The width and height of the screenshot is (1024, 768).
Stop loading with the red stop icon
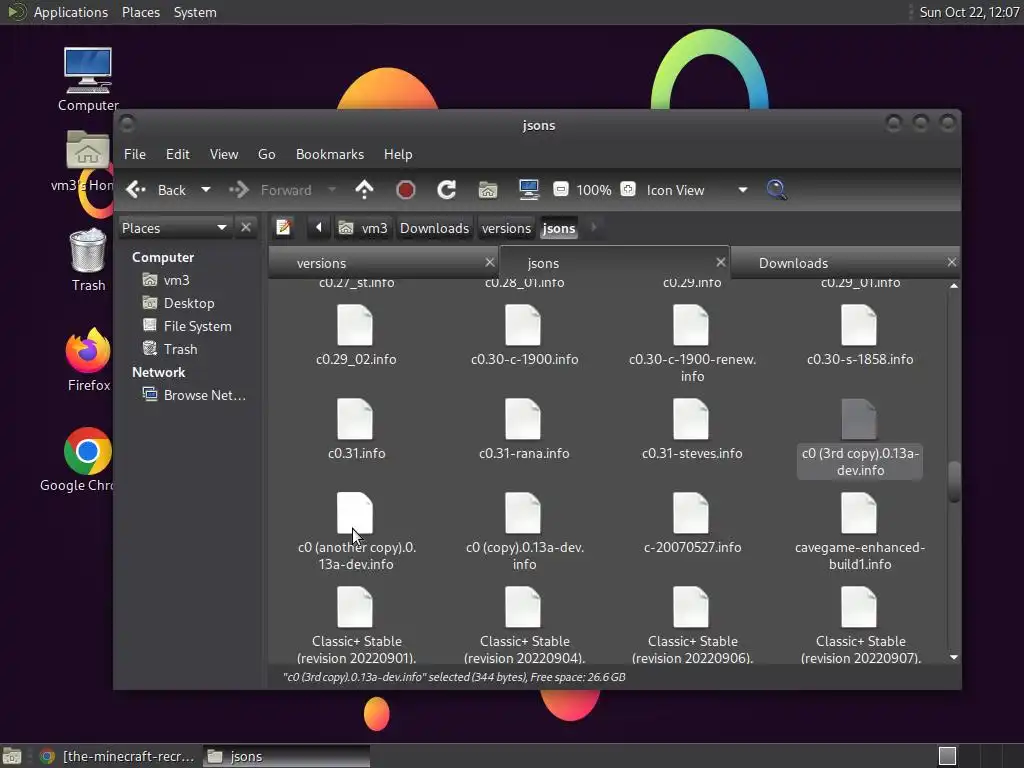406,190
